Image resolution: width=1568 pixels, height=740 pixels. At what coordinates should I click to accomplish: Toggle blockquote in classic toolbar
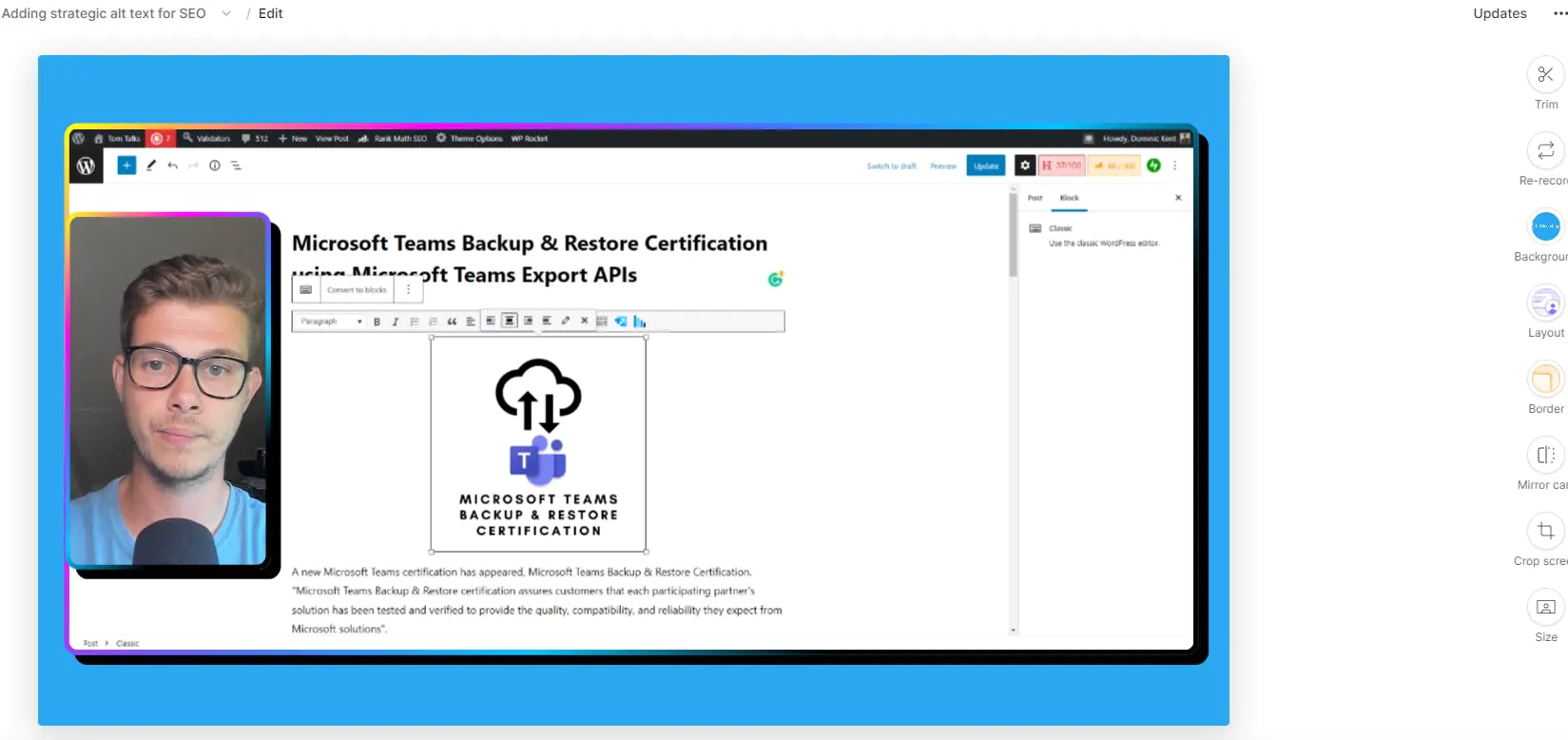click(452, 321)
